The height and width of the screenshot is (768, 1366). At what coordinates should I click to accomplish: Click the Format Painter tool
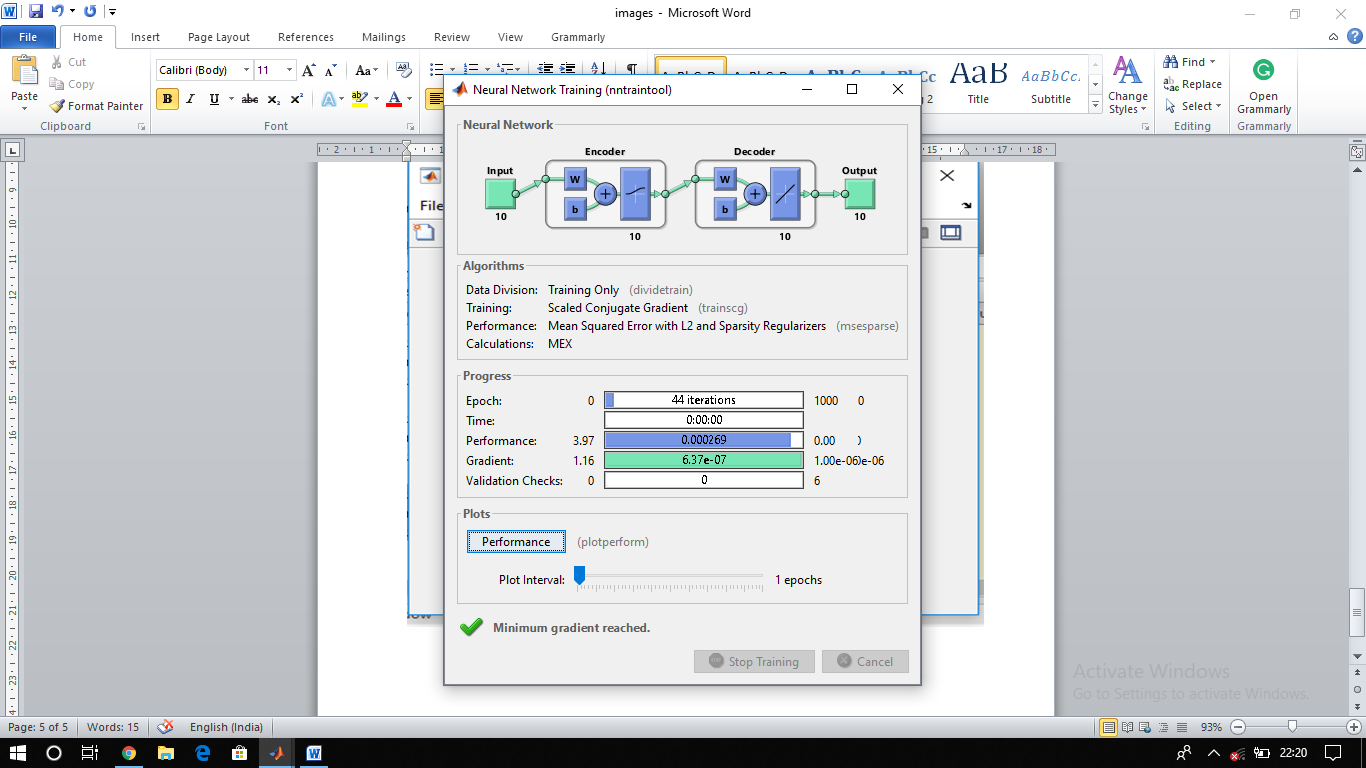(x=96, y=106)
